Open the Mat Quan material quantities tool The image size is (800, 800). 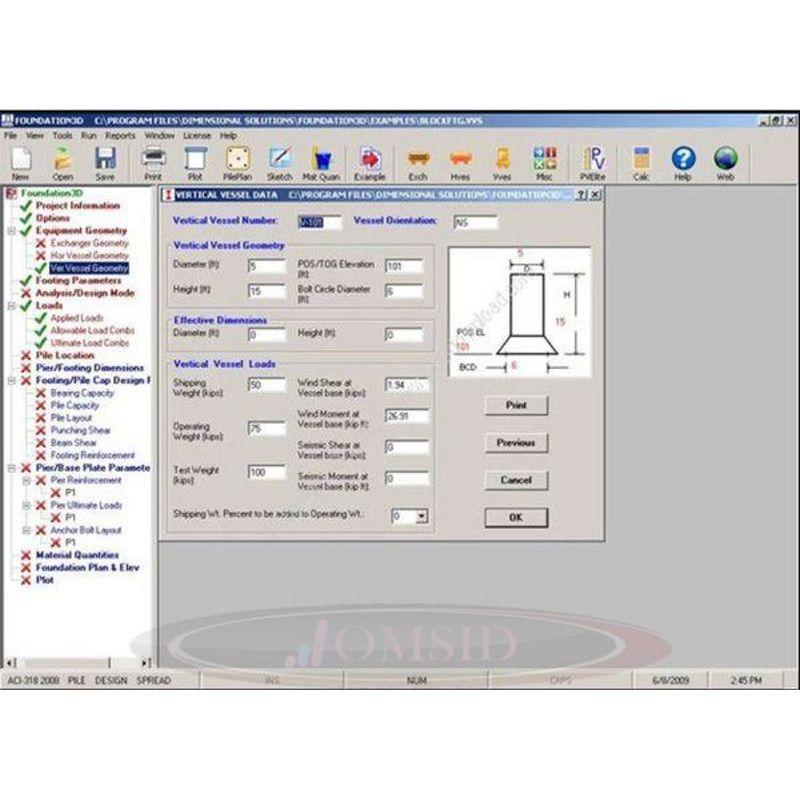[x=320, y=160]
